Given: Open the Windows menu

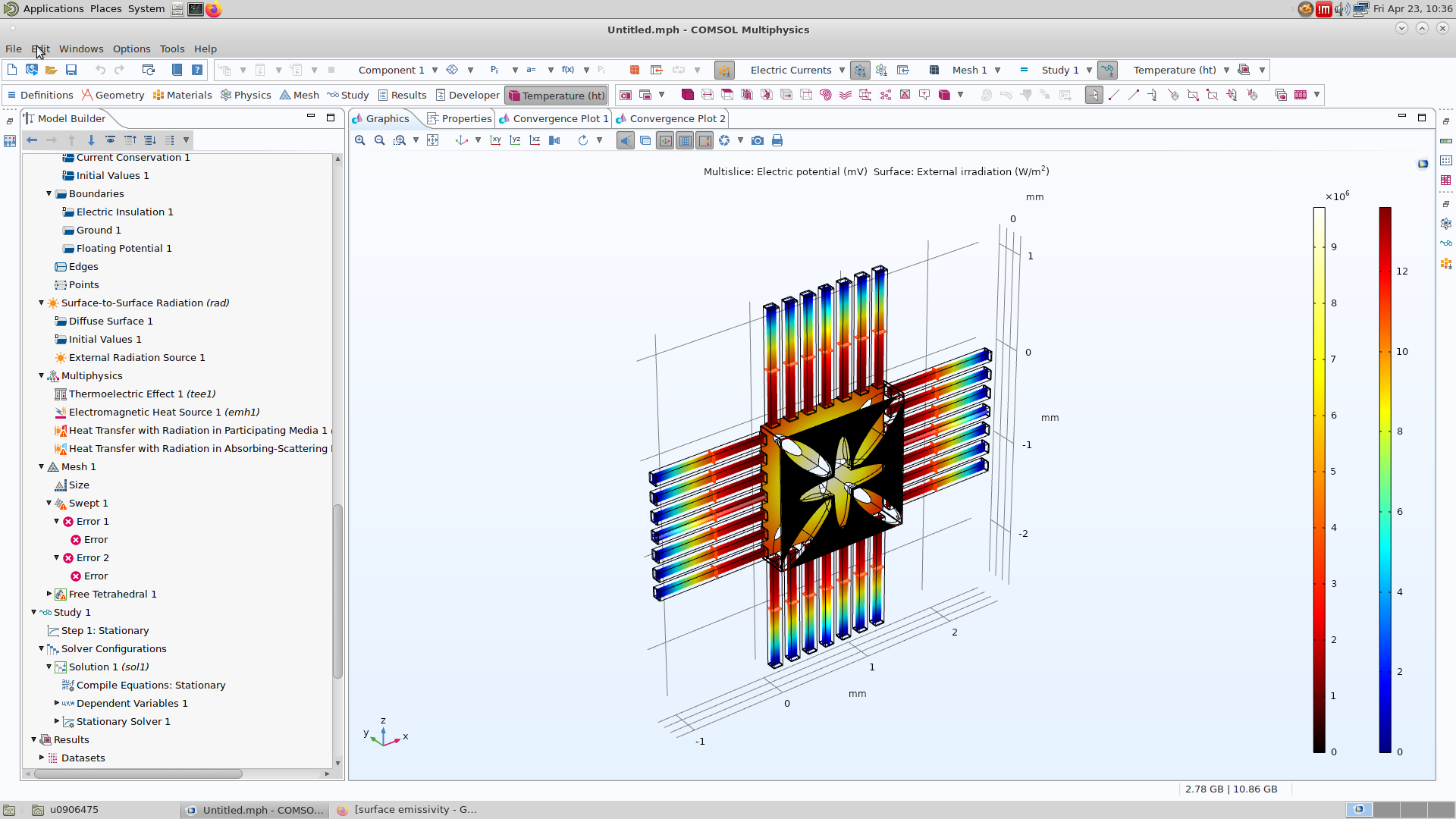Looking at the screenshot, I should click(81, 49).
